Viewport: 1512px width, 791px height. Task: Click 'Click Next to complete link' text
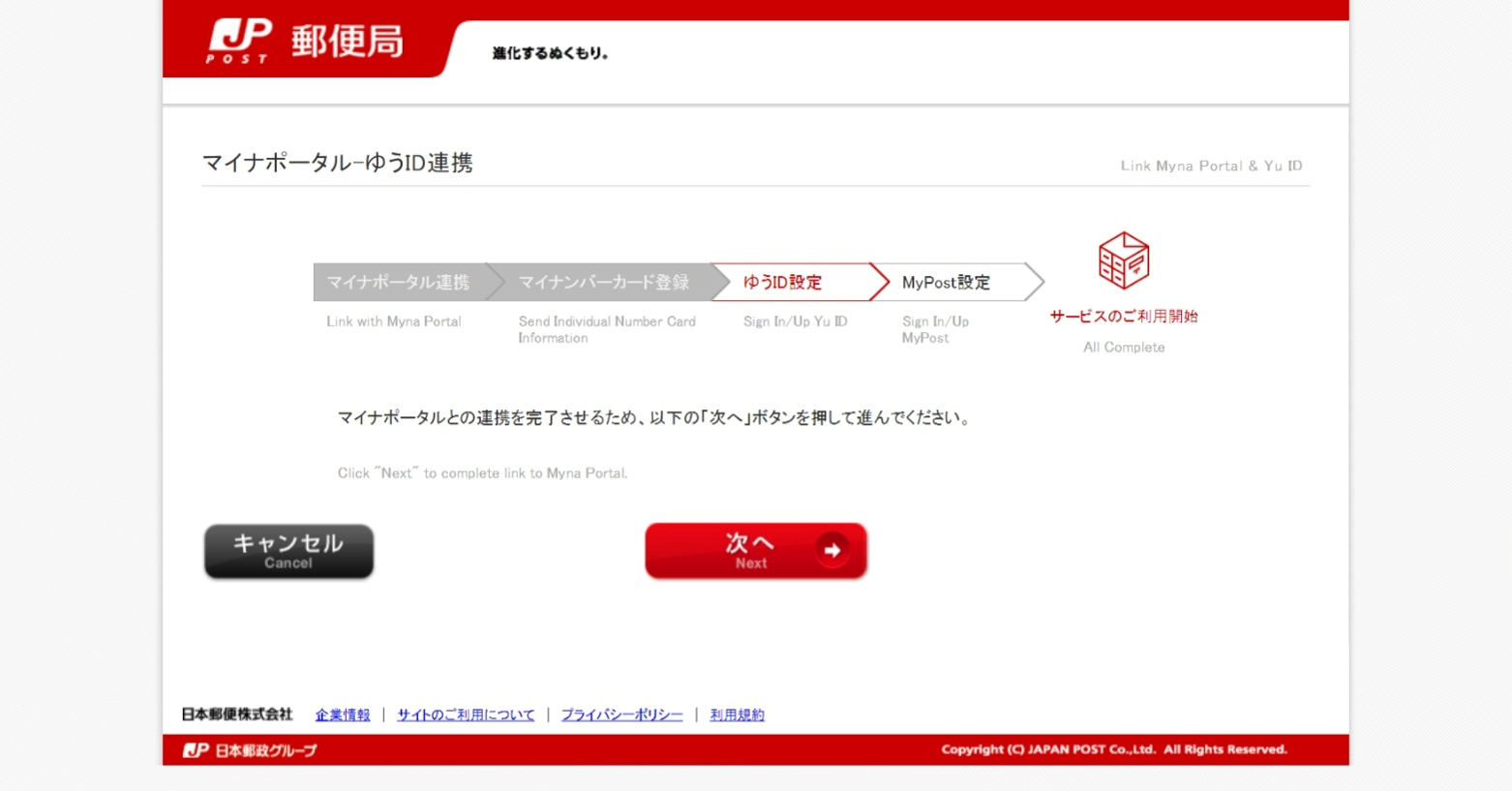point(482,473)
